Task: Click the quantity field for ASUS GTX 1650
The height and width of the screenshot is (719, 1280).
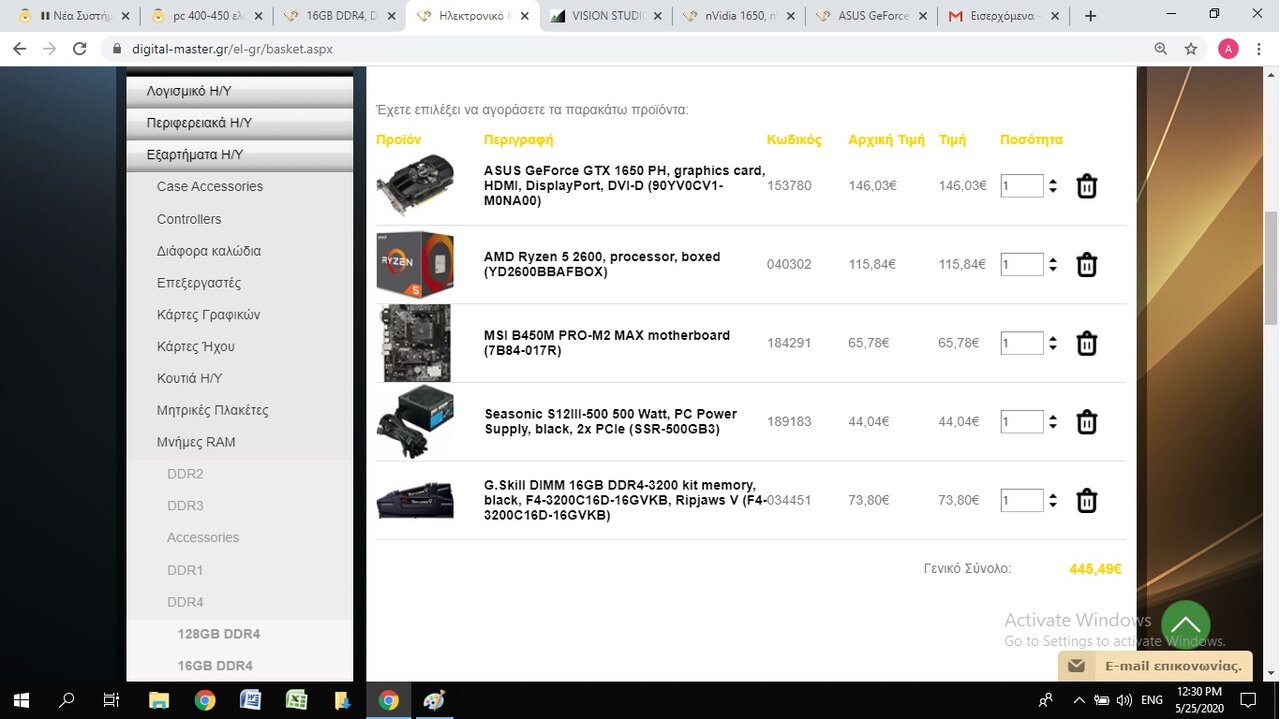Action: point(1022,186)
